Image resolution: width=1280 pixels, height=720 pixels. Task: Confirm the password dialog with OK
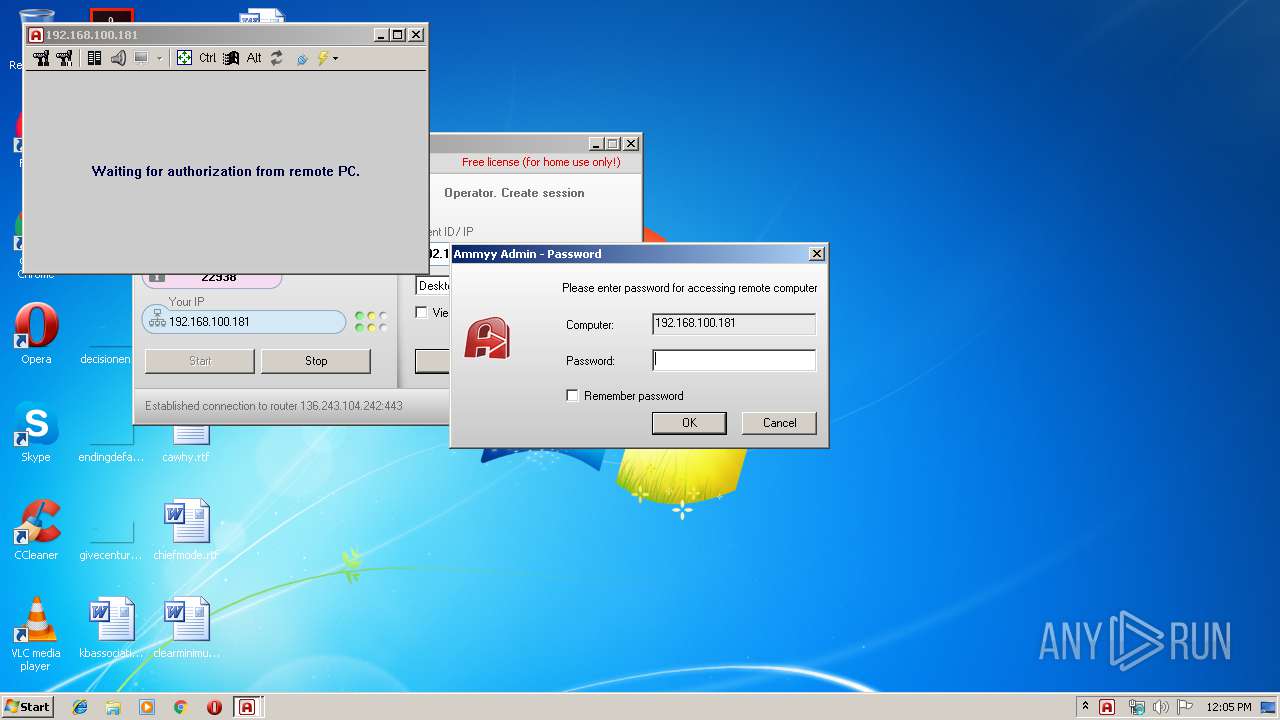[689, 423]
